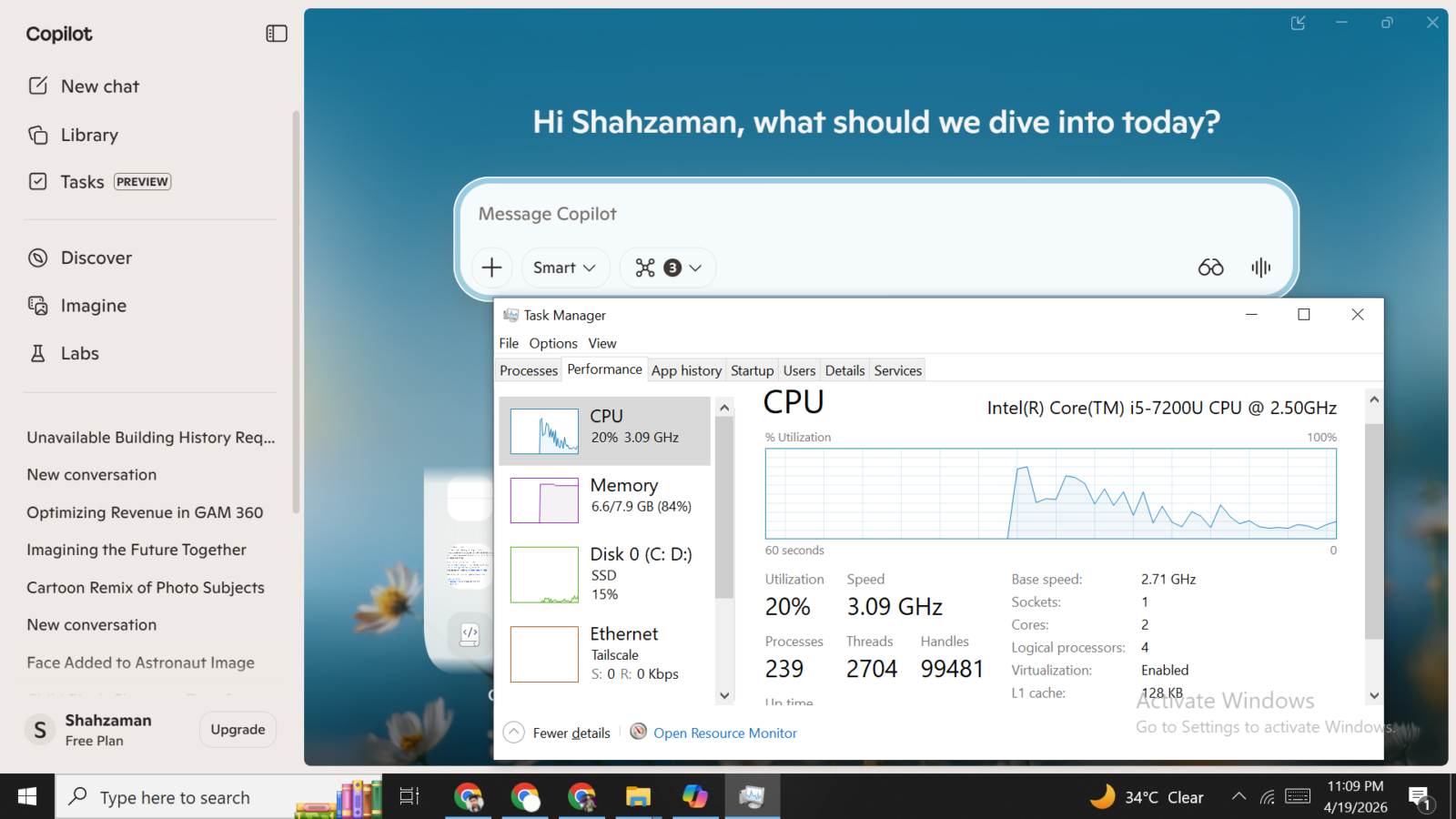Open the notification center icon
This screenshot has height=819, width=1456.
1420,798
